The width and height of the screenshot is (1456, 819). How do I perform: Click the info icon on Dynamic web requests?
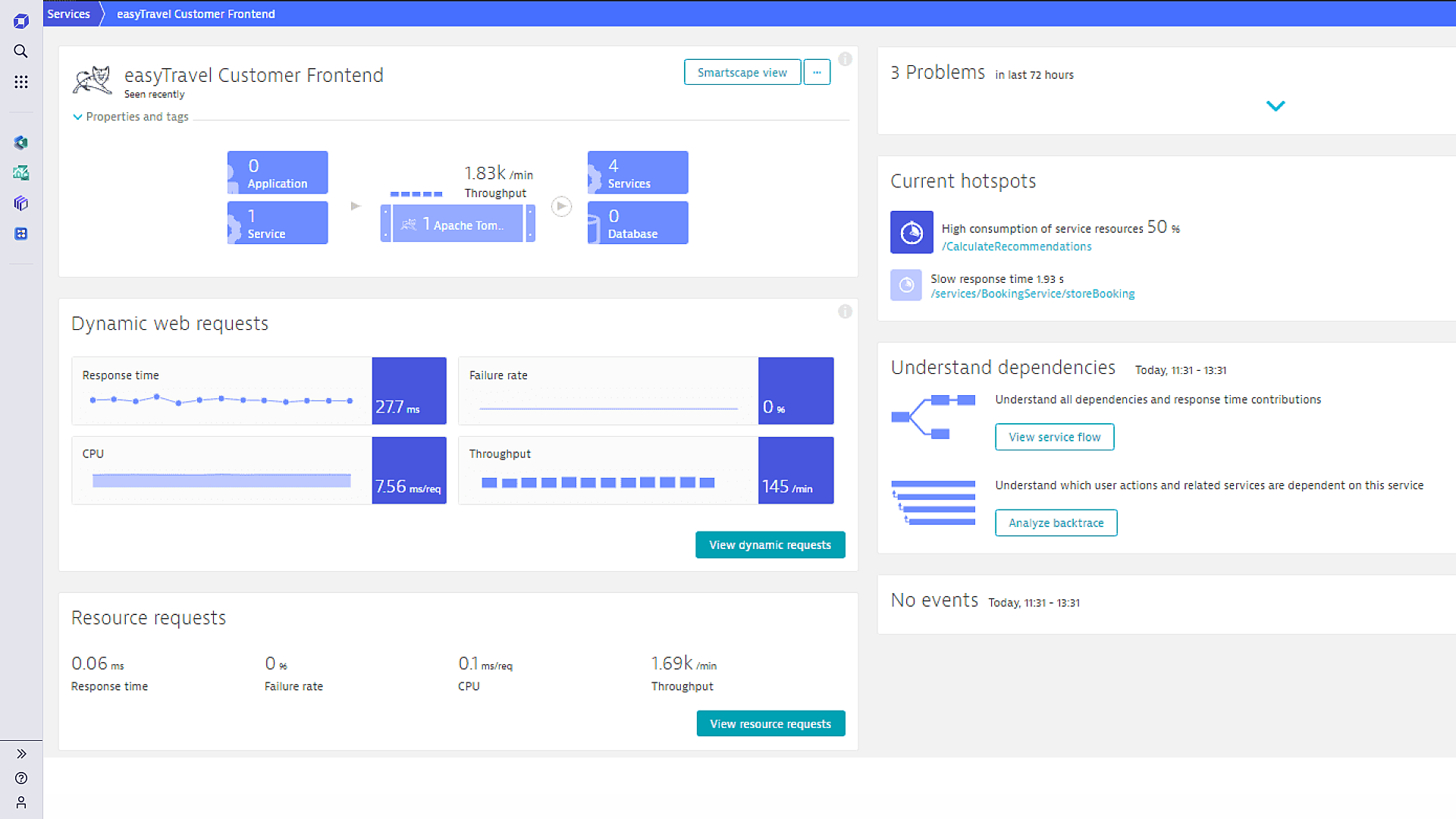845,312
